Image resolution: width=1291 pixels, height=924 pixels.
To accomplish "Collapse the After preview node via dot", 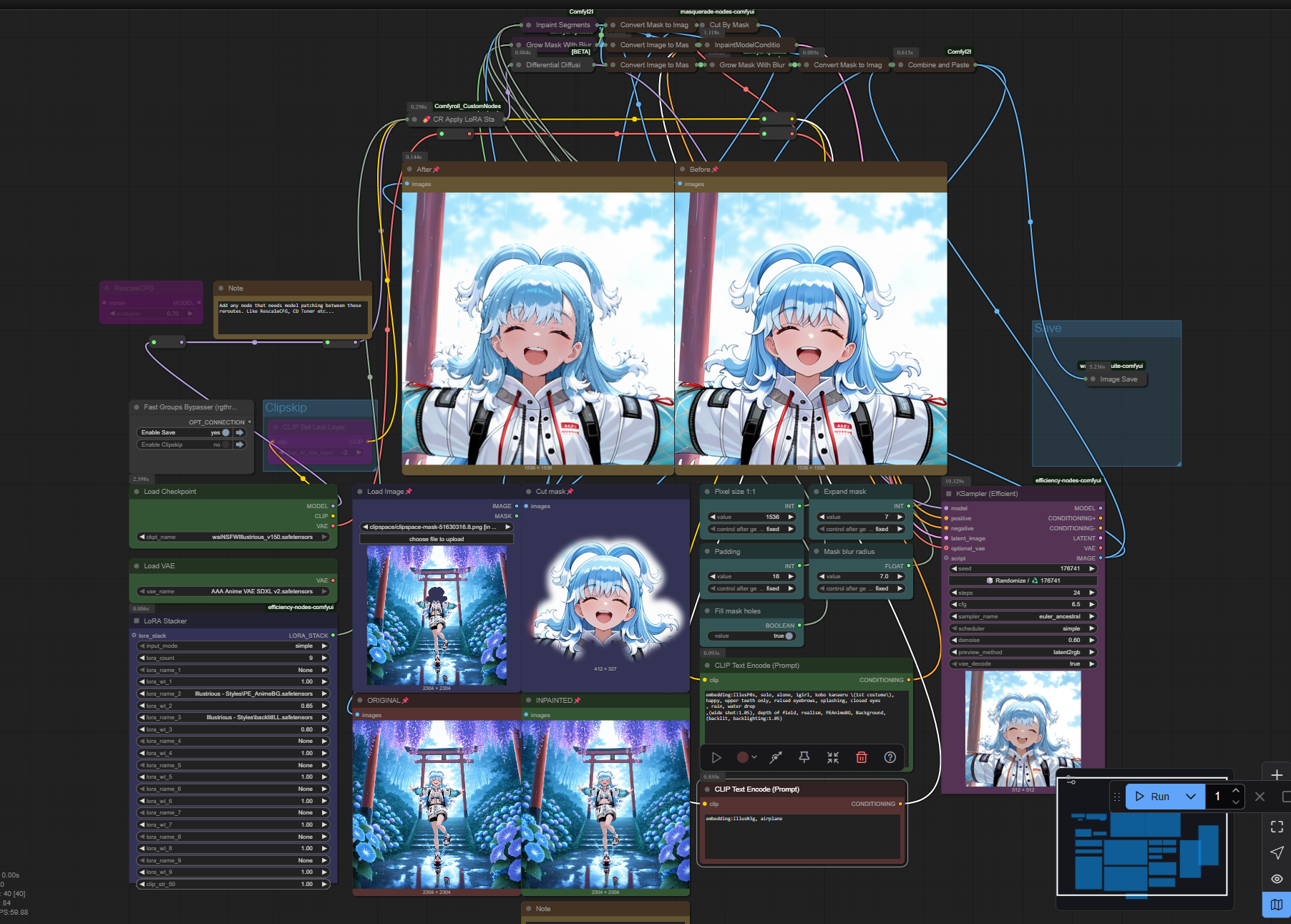I will click(409, 170).
